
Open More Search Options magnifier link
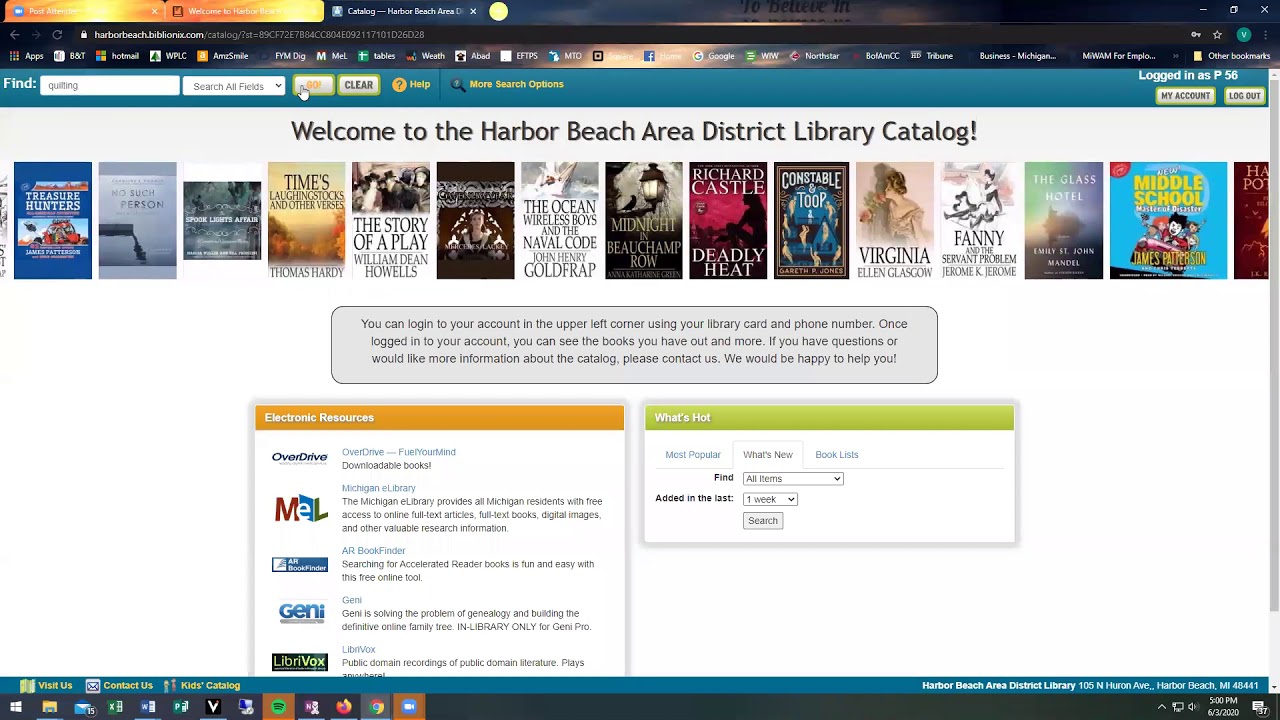(508, 85)
